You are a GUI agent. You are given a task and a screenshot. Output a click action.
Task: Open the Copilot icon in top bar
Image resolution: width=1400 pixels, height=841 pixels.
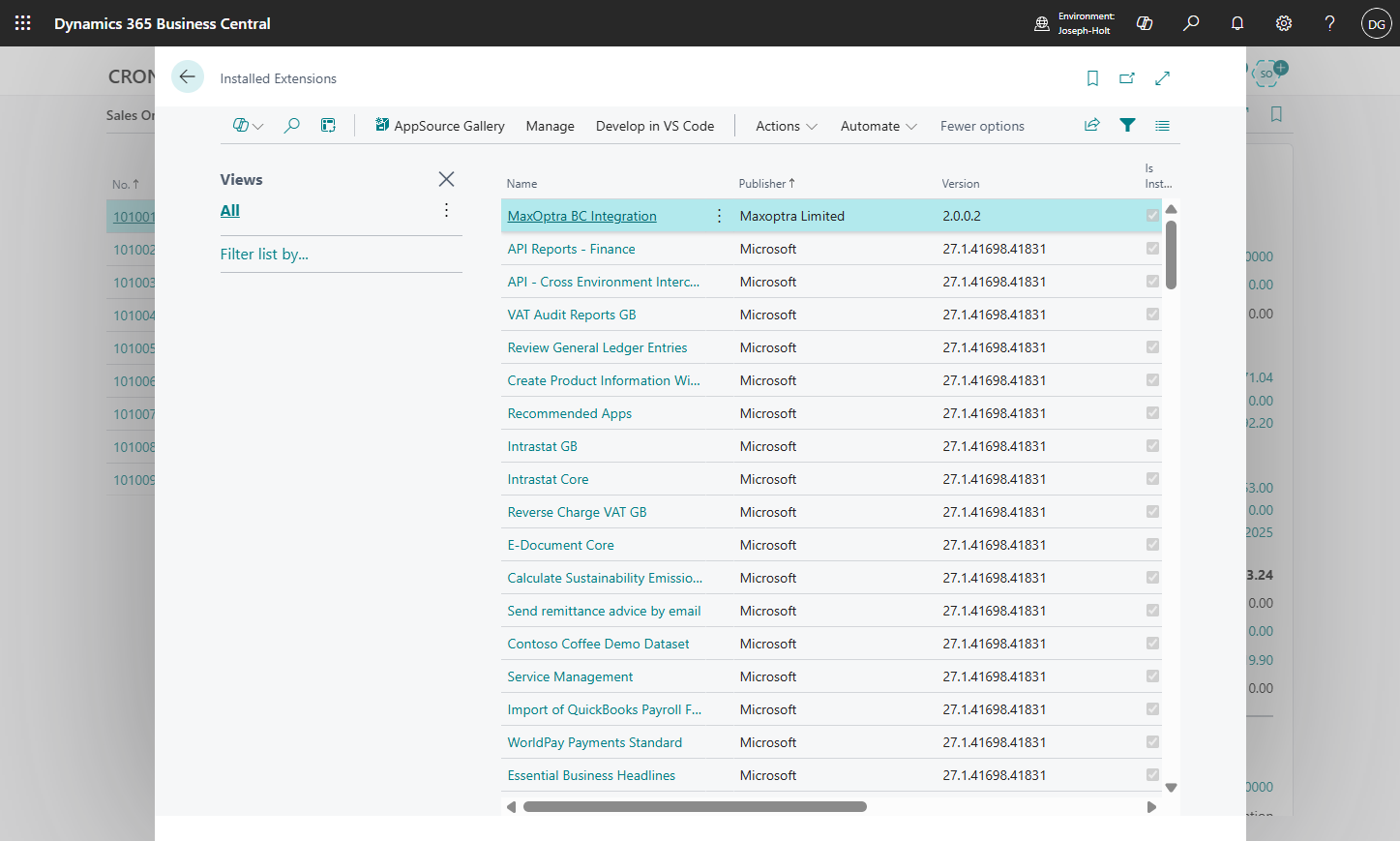1145,23
